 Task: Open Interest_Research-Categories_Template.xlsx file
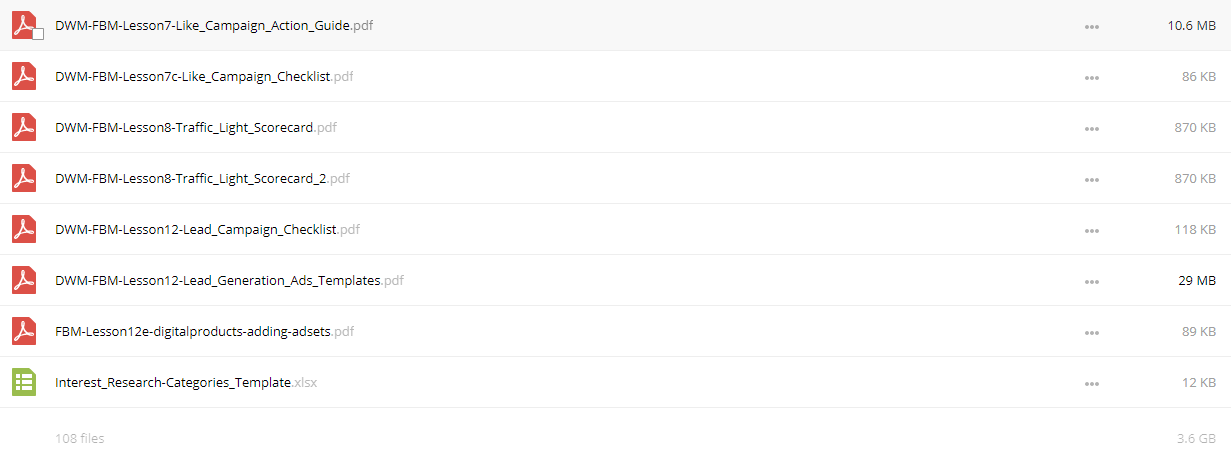point(186,382)
